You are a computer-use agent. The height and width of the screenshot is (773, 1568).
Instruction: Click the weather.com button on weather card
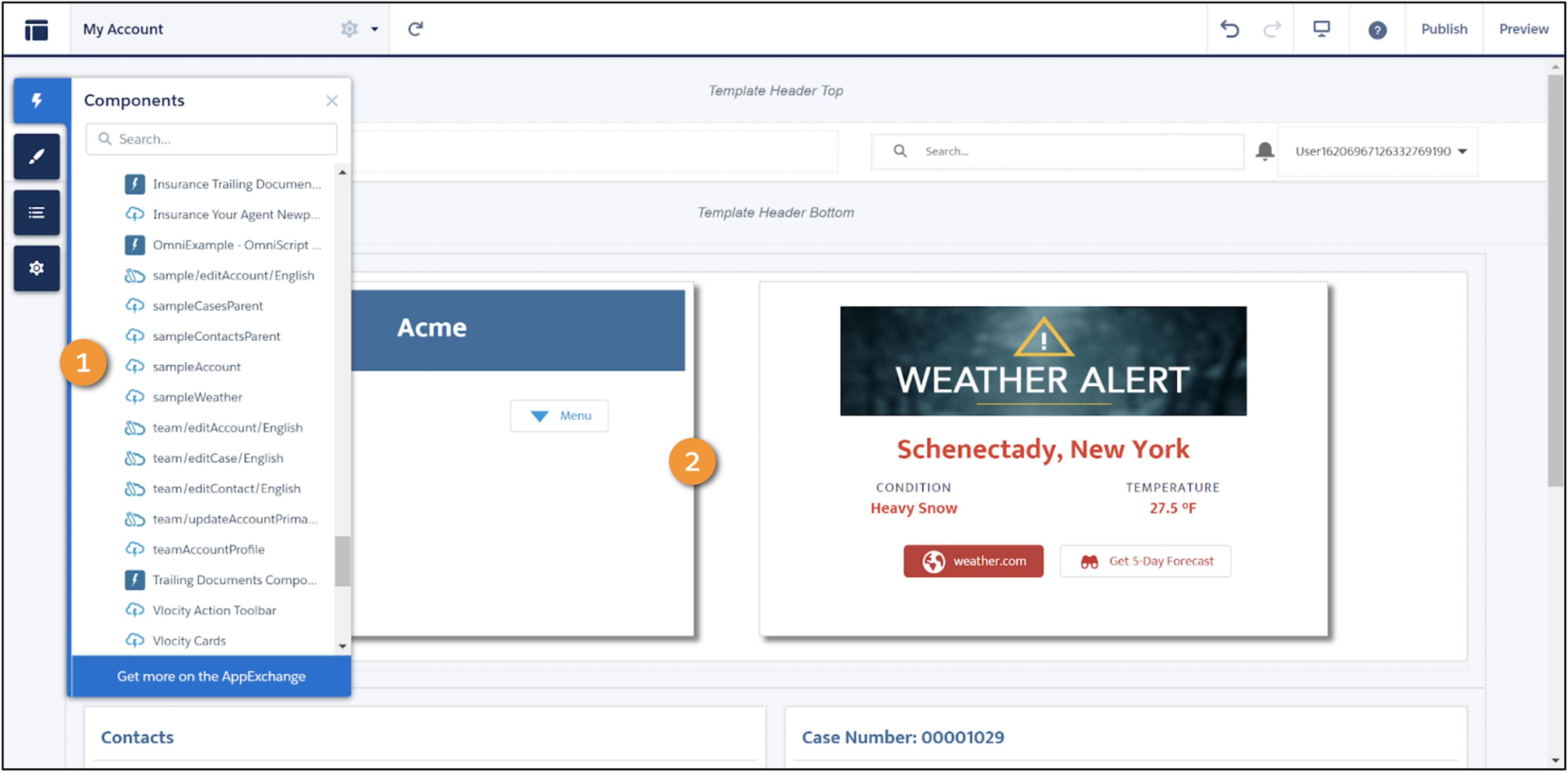tap(971, 560)
